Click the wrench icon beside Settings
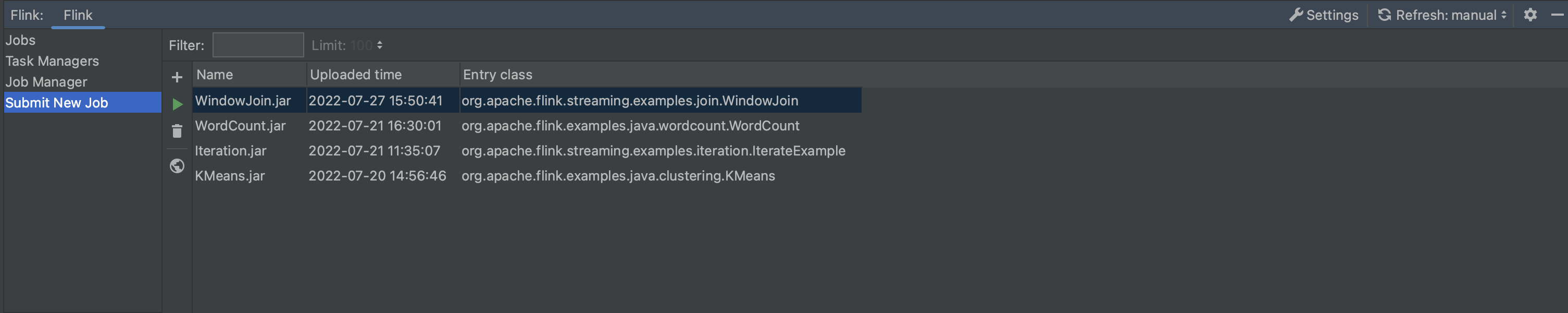The image size is (1568, 313). point(1296,15)
